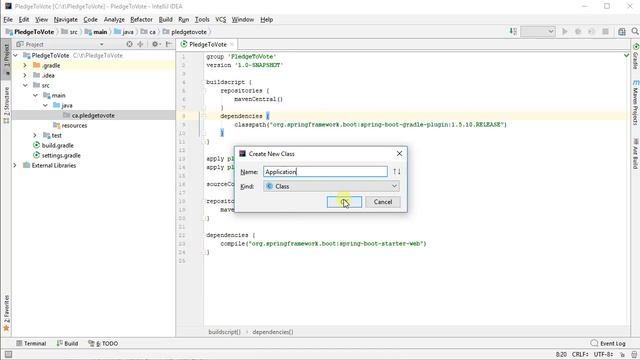Expand the .gradle folder
640x360 pixels.
click(25, 65)
